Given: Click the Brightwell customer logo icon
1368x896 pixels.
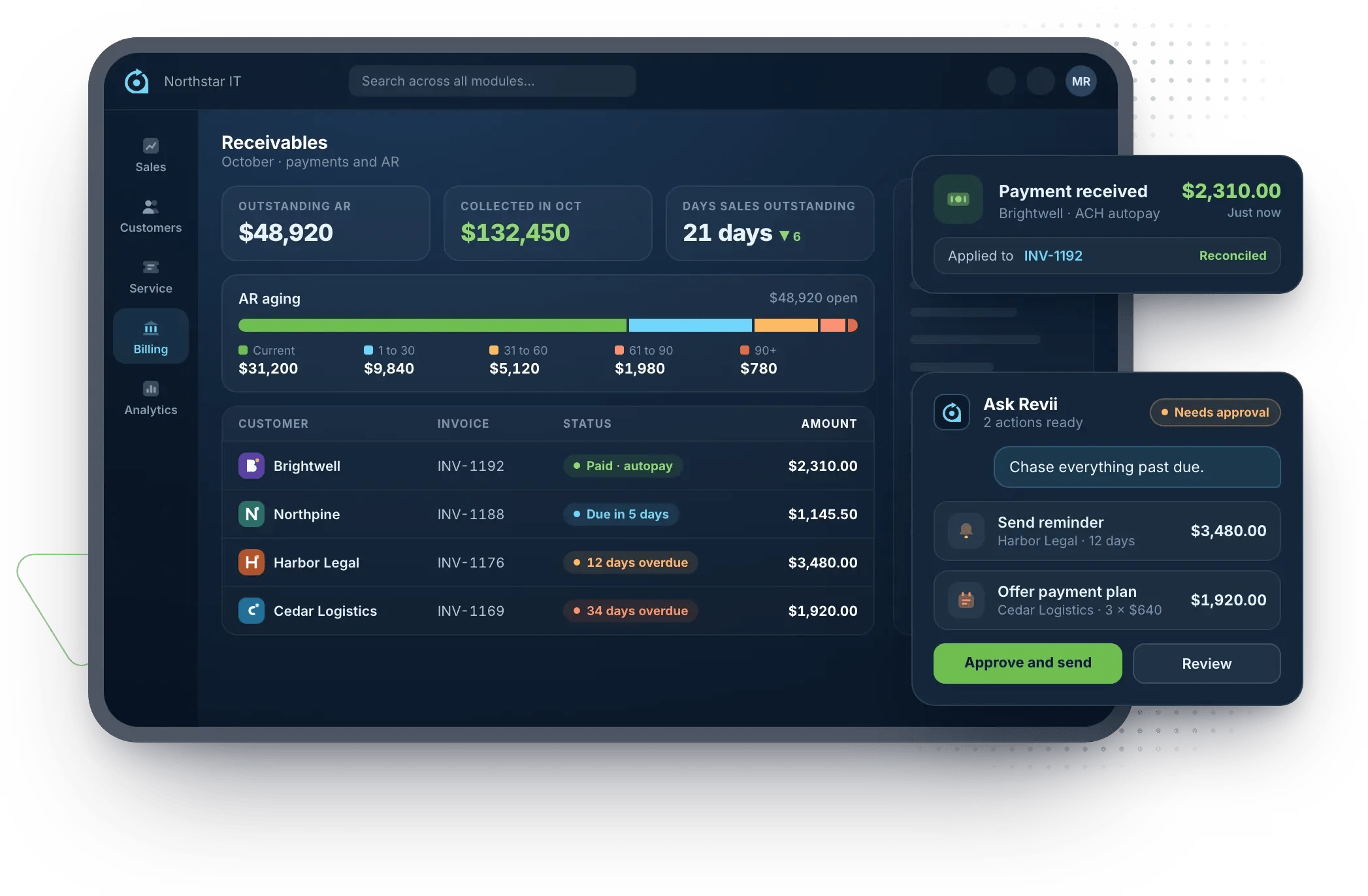Looking at the screenshot, I should pos(252,466).
